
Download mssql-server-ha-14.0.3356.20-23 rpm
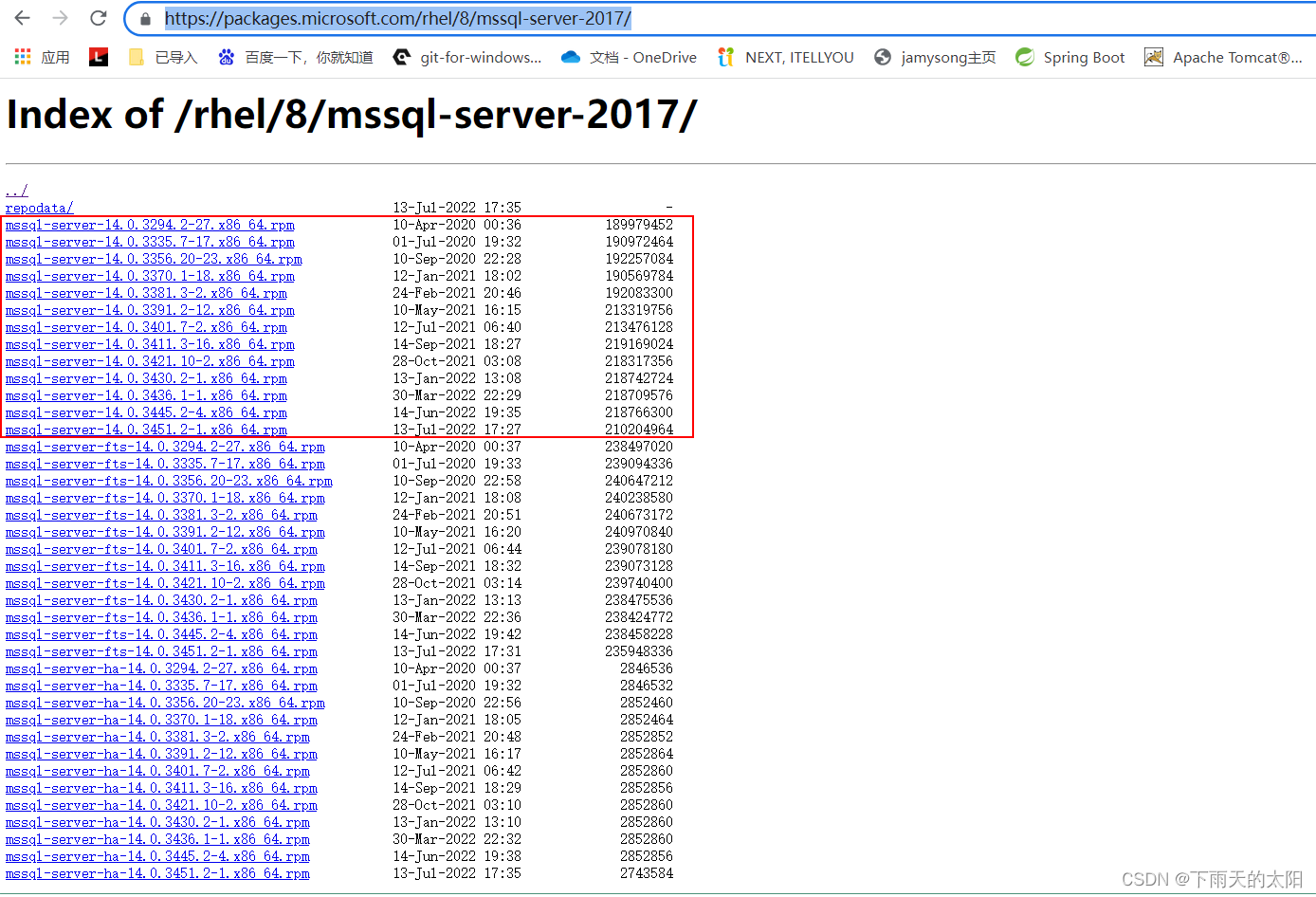[x=165, y=703]
